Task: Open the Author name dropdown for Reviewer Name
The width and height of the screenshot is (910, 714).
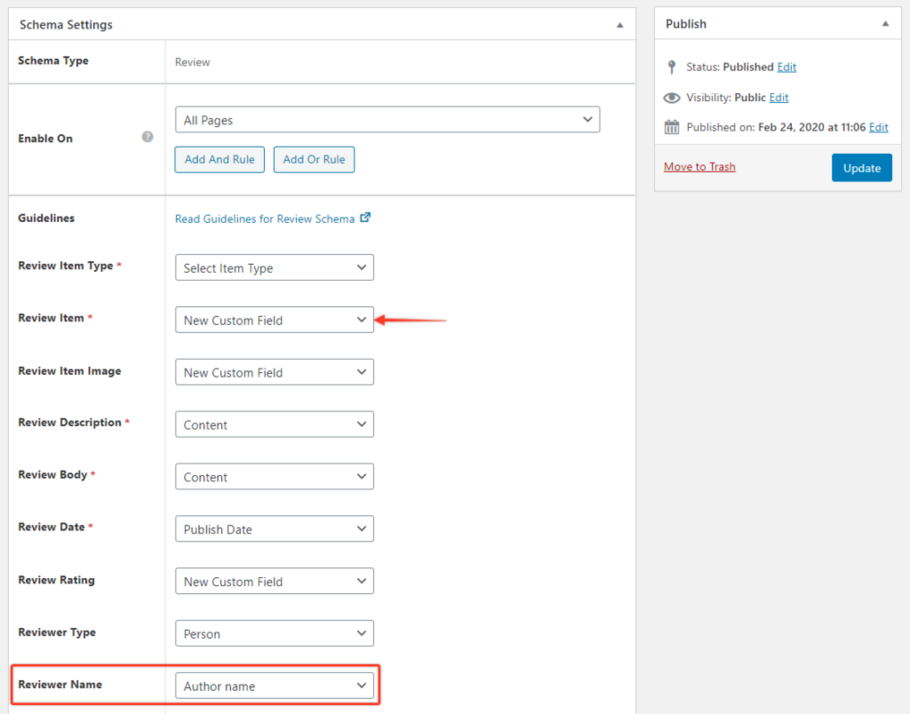Action: pos(274,685)
